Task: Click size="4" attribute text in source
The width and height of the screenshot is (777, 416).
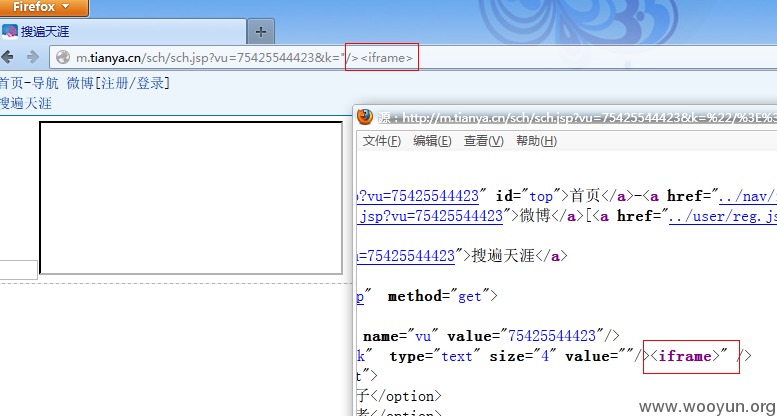Action: click(x=523, y=356)
